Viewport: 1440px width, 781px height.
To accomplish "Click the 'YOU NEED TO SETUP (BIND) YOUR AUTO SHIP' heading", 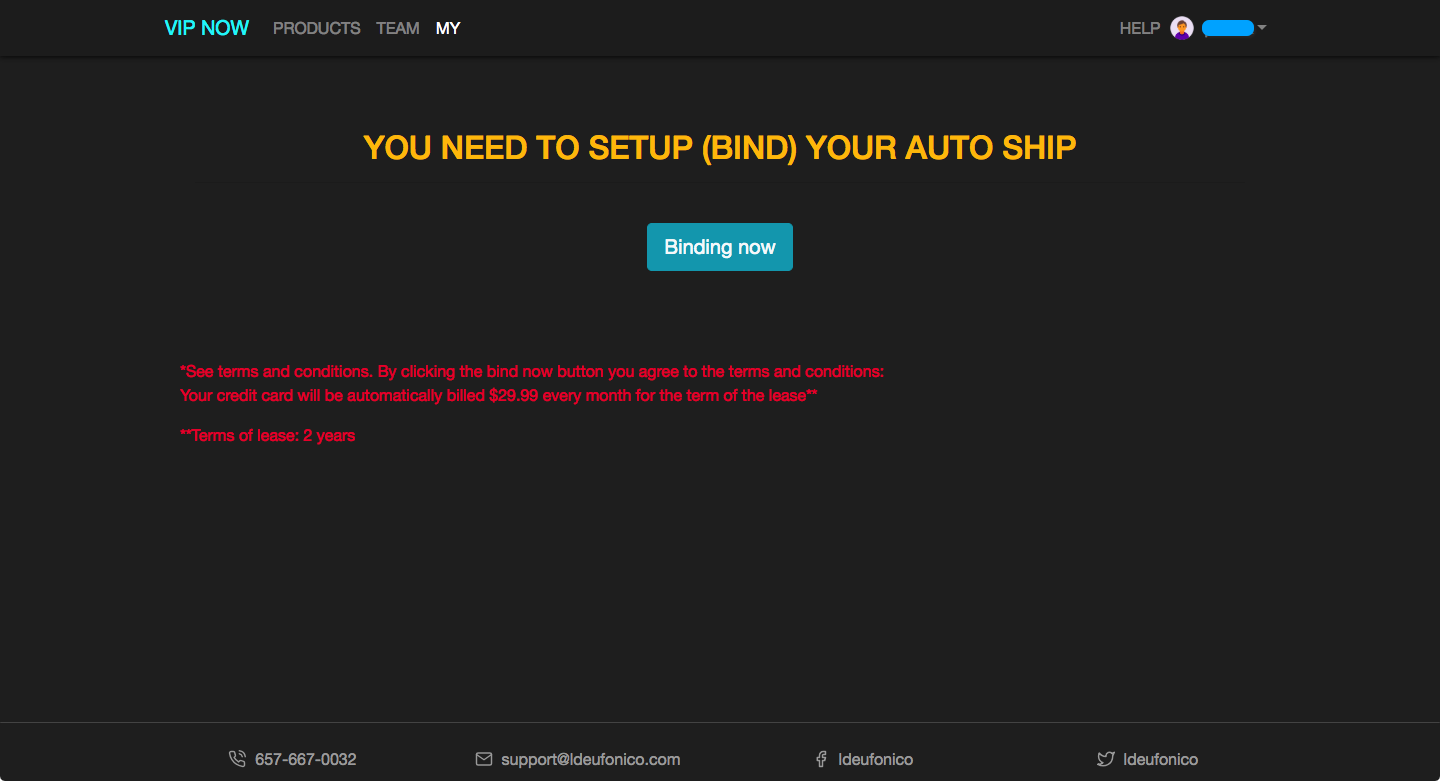I will 720,148.
